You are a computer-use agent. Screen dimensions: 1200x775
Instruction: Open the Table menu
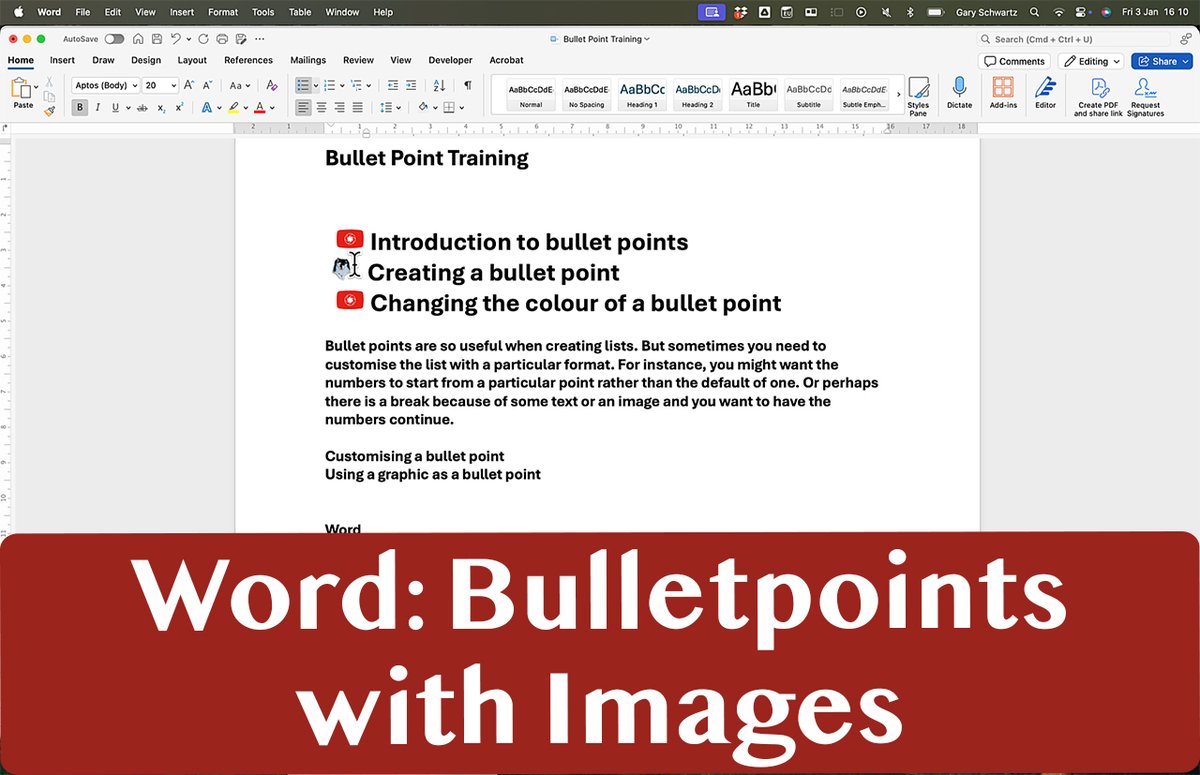[x=299, y=12]
